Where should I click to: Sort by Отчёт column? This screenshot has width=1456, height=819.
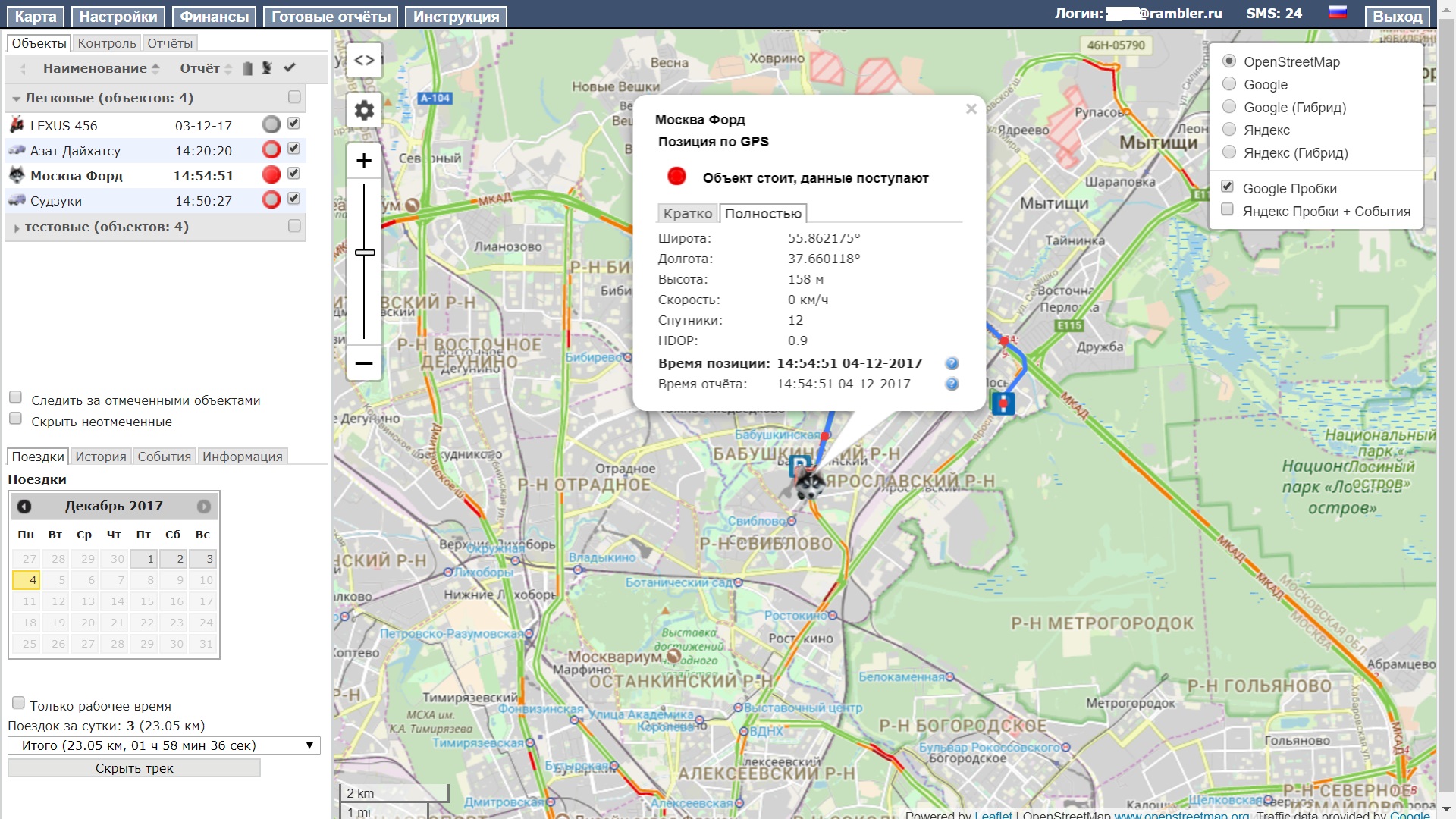[x=206, y=68]
